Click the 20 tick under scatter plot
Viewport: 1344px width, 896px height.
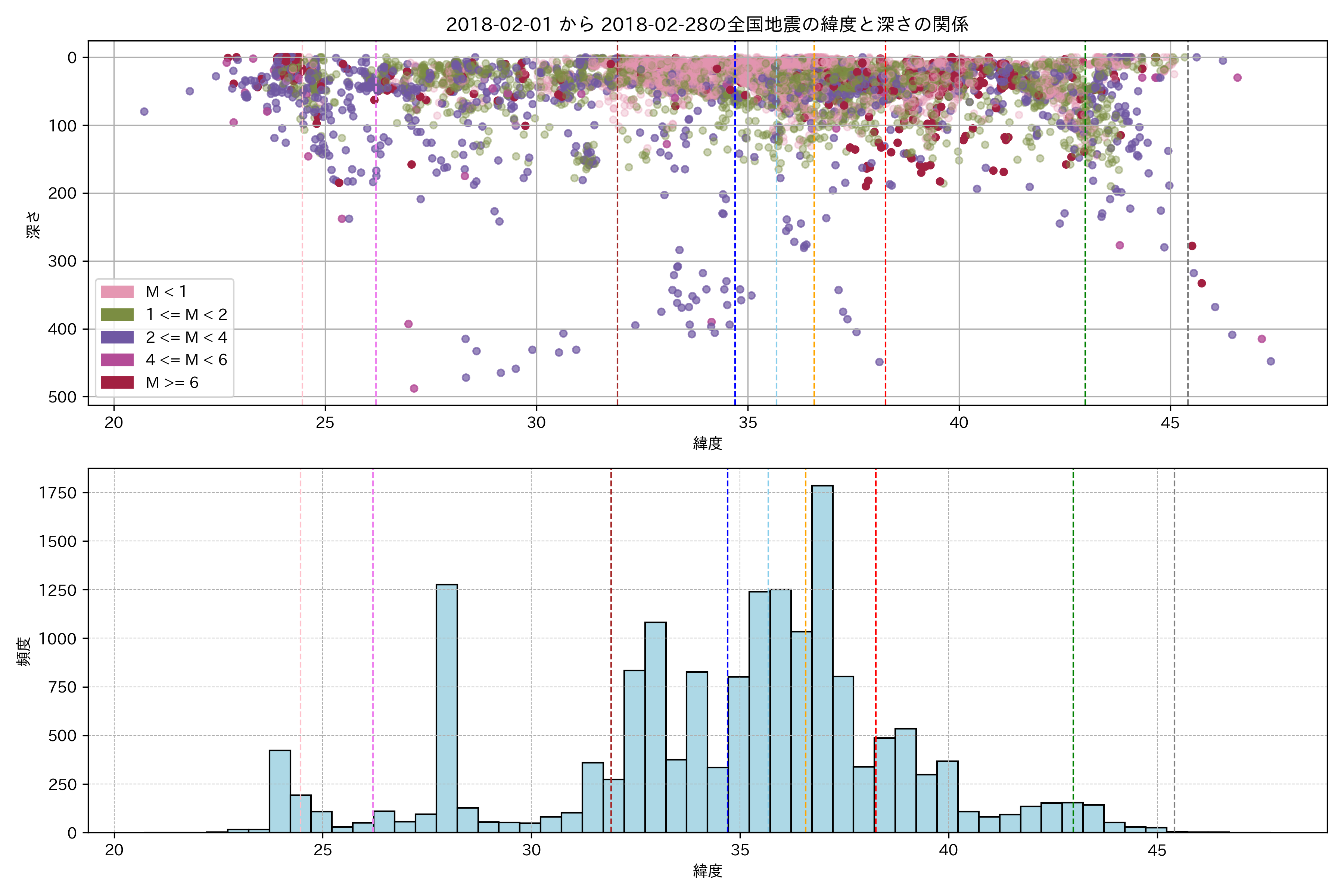[114, 423]
